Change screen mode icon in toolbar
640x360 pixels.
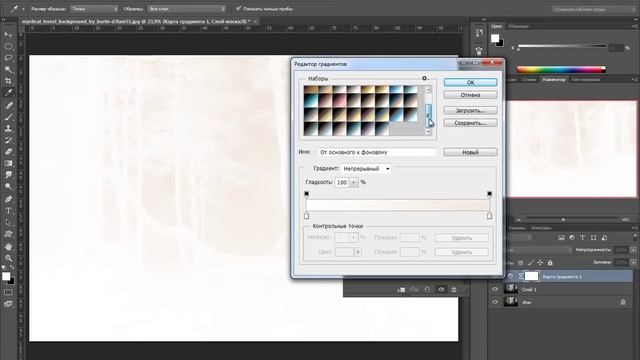8,304
